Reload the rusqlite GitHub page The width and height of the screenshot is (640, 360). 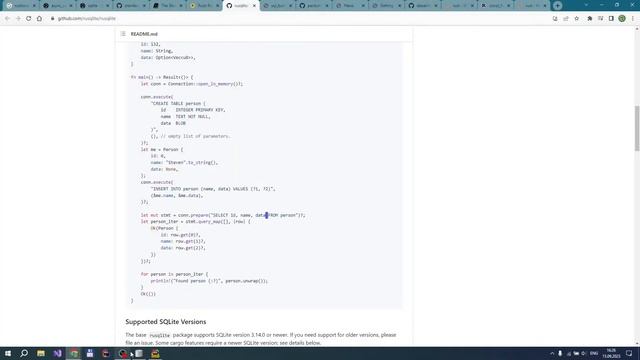tap(29, 18)
